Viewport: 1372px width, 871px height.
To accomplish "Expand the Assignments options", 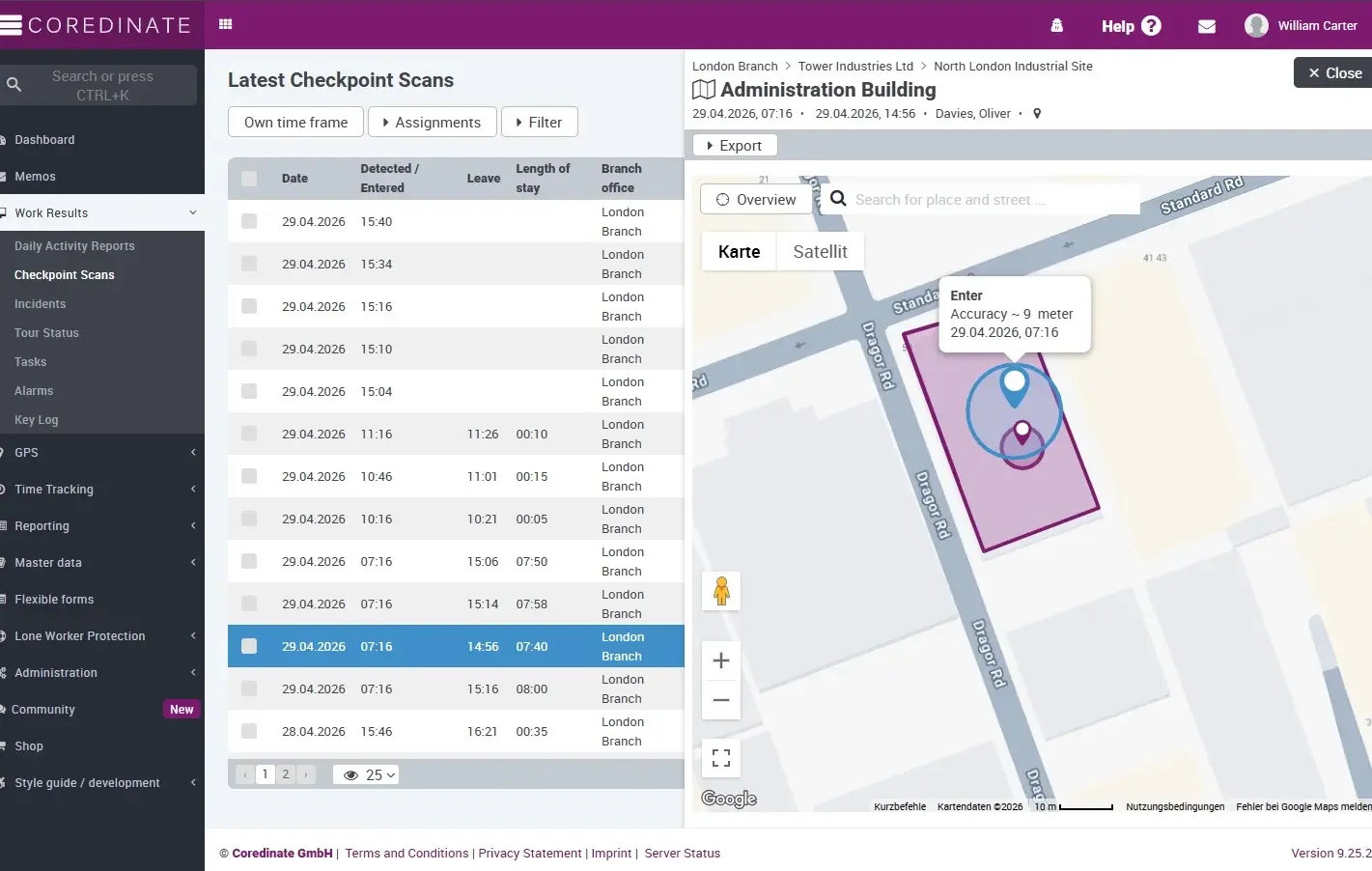I will click(433, 123).
